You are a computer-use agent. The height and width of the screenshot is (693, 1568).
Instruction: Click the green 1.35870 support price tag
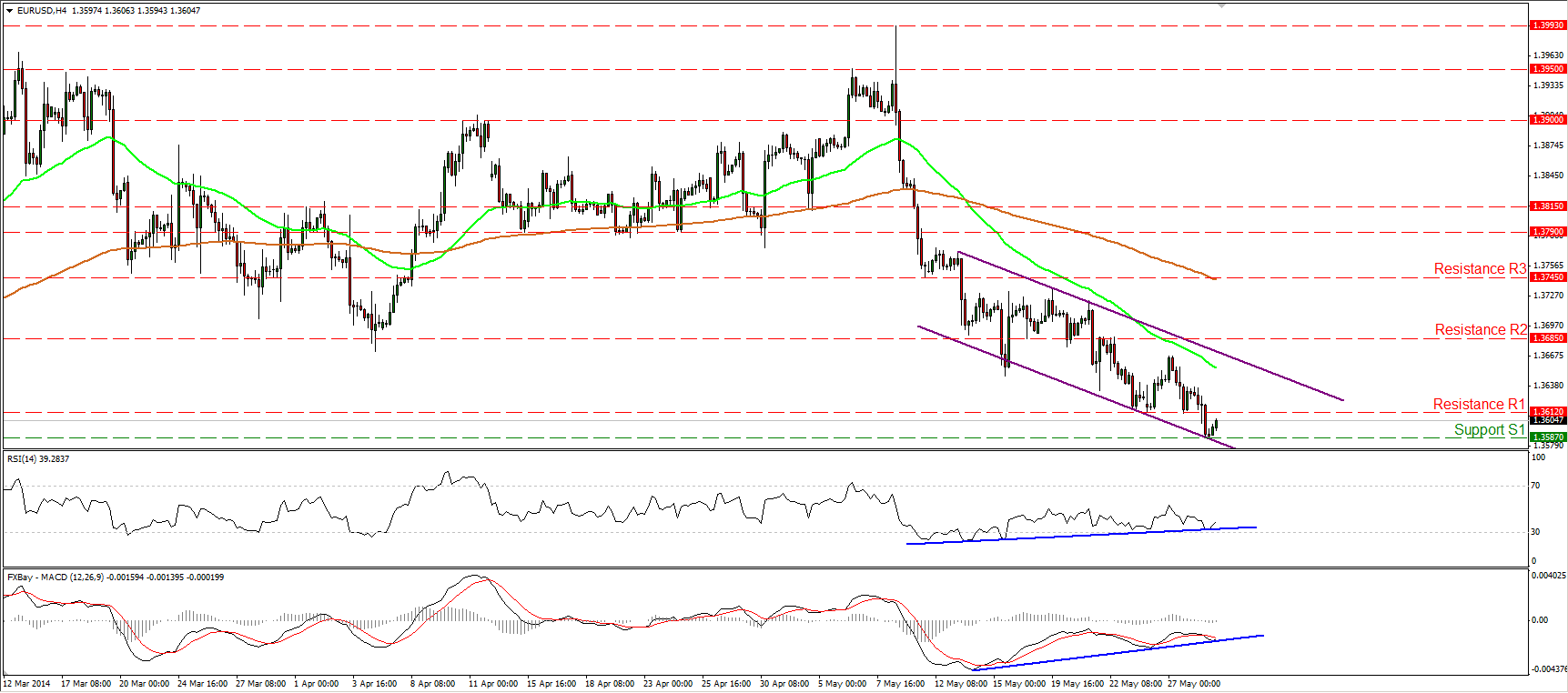point(1548,437)
